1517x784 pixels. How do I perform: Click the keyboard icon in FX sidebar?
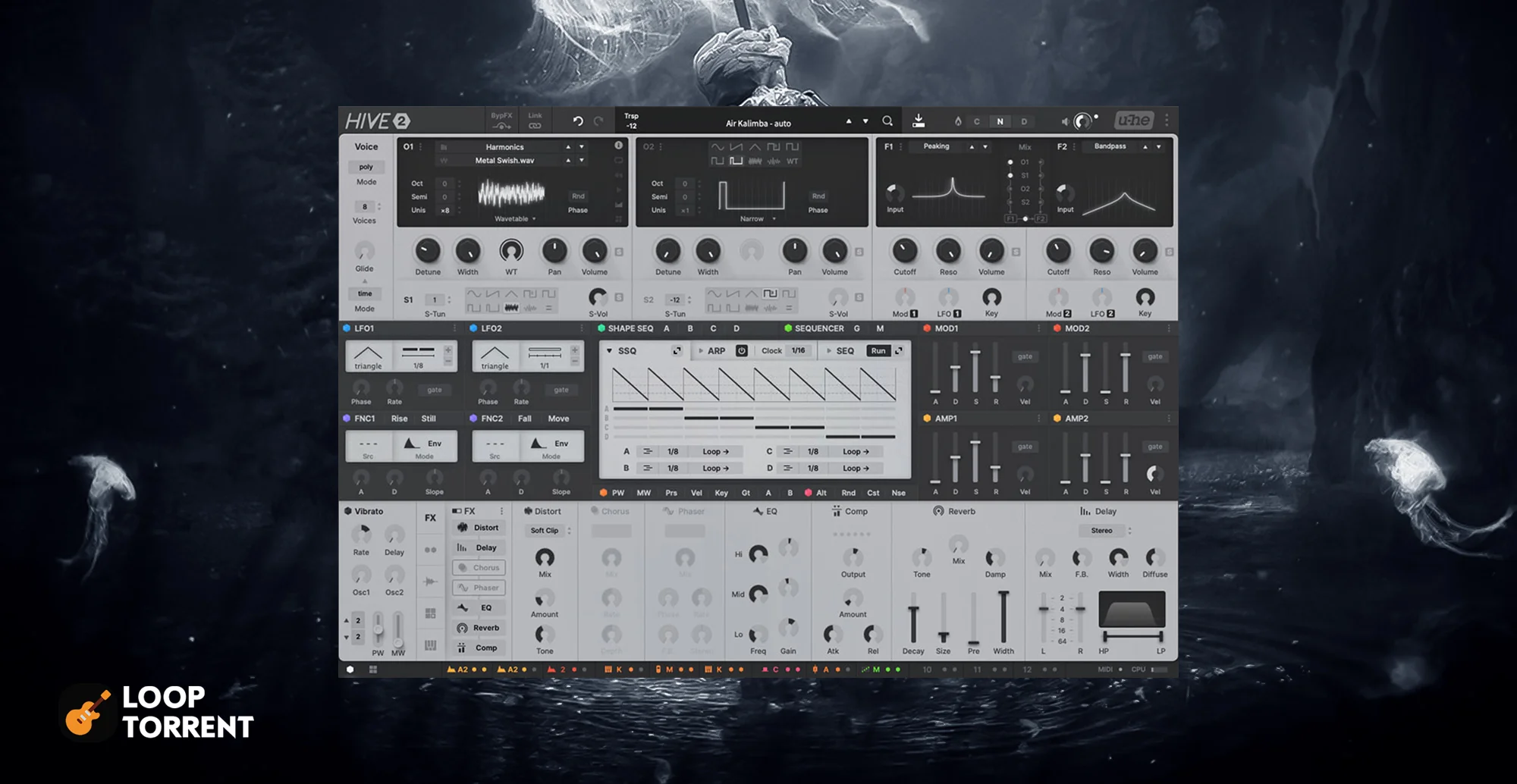pyautogui.click(x=430, y=645)
